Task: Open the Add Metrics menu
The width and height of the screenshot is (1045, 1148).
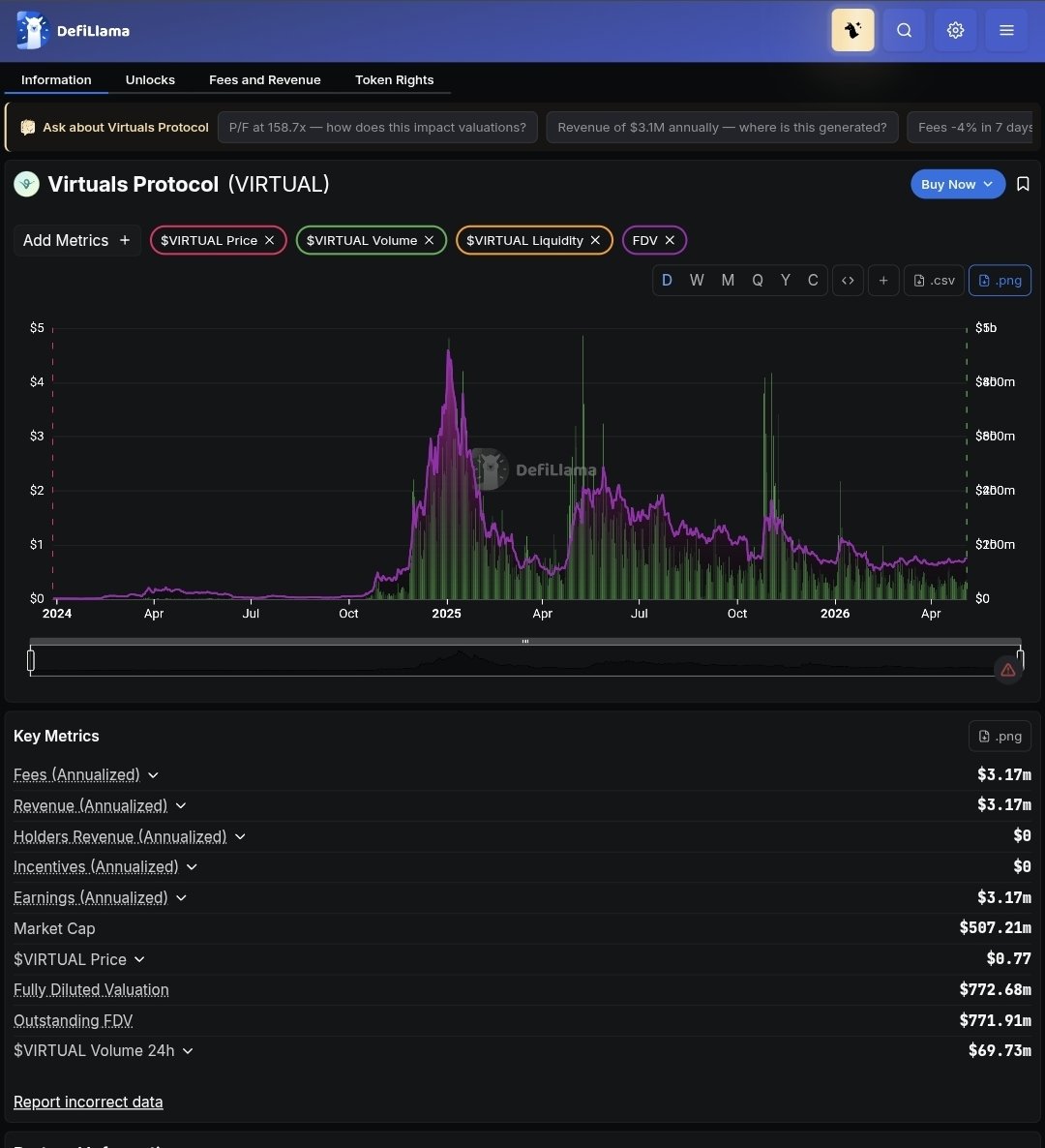Action: [x=76, y=240]
